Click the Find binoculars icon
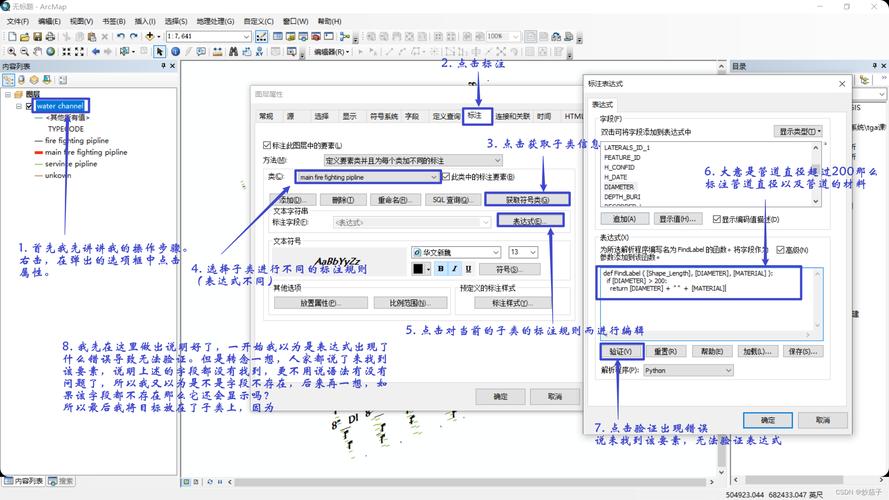This screenshot has width=889, height=500. coord(233,52)
